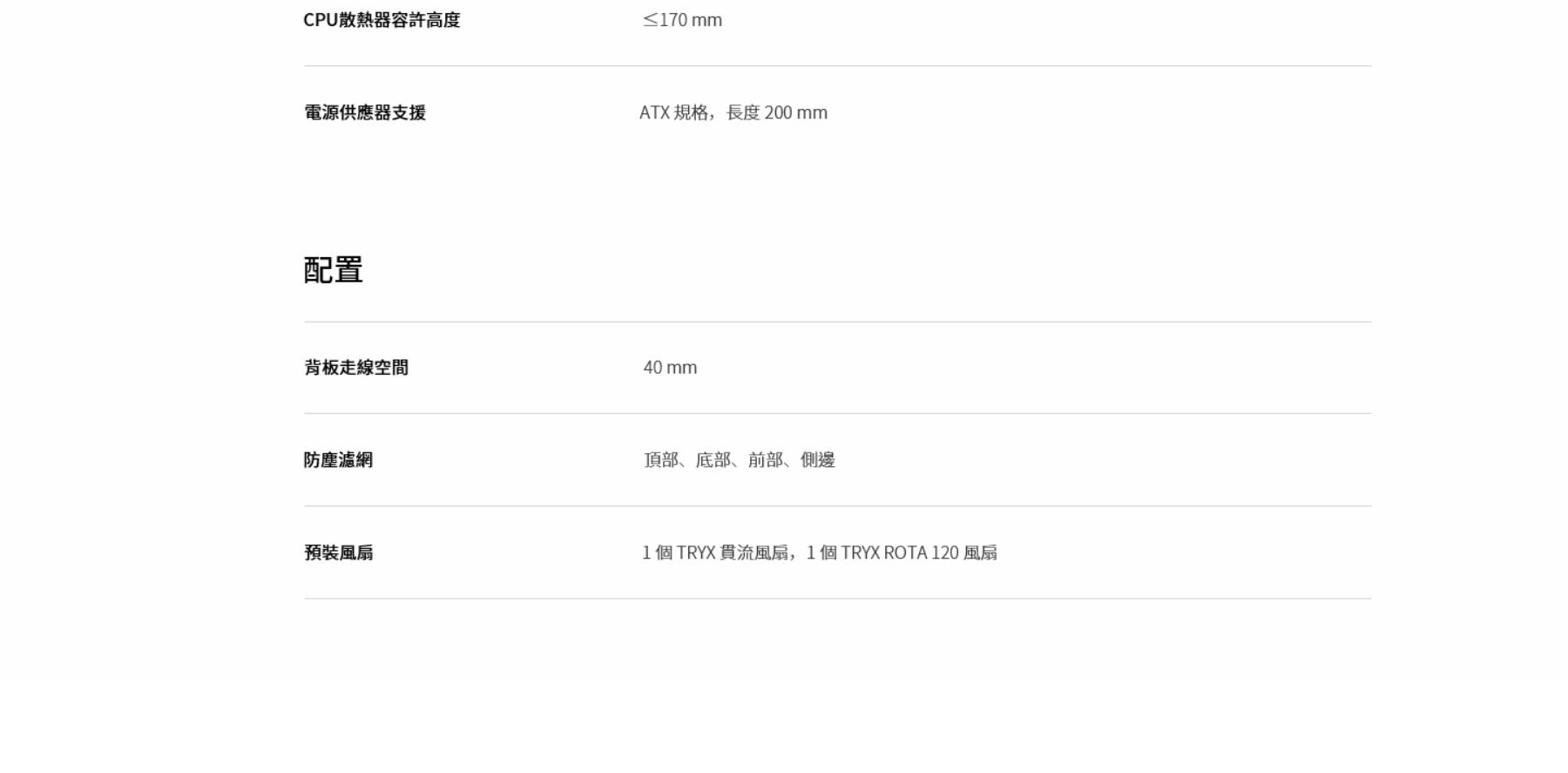Click the word 前部 in dust filter row
The height and width of the screenshot is (773, 1568).
(x=765, y=460)
